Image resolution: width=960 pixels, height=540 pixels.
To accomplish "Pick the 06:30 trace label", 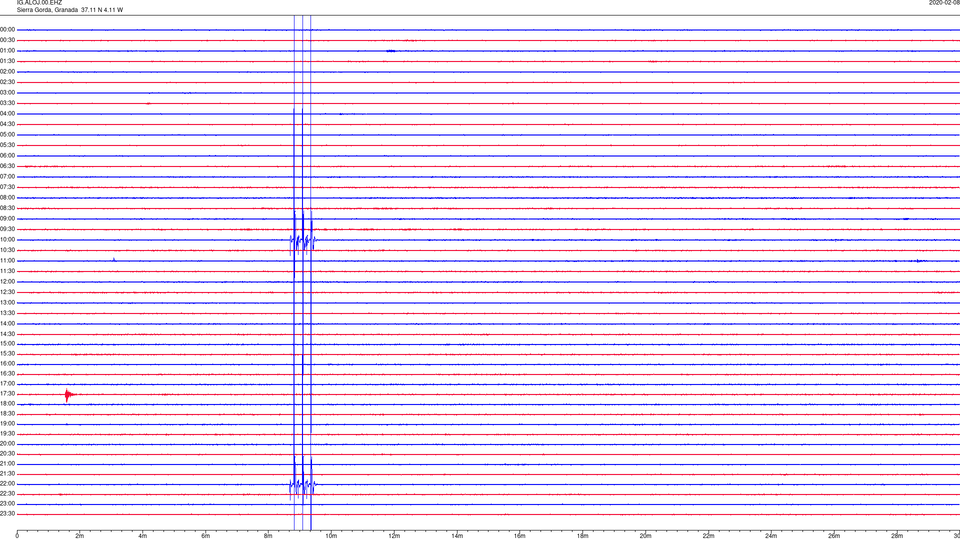I will tap(7, 166).
